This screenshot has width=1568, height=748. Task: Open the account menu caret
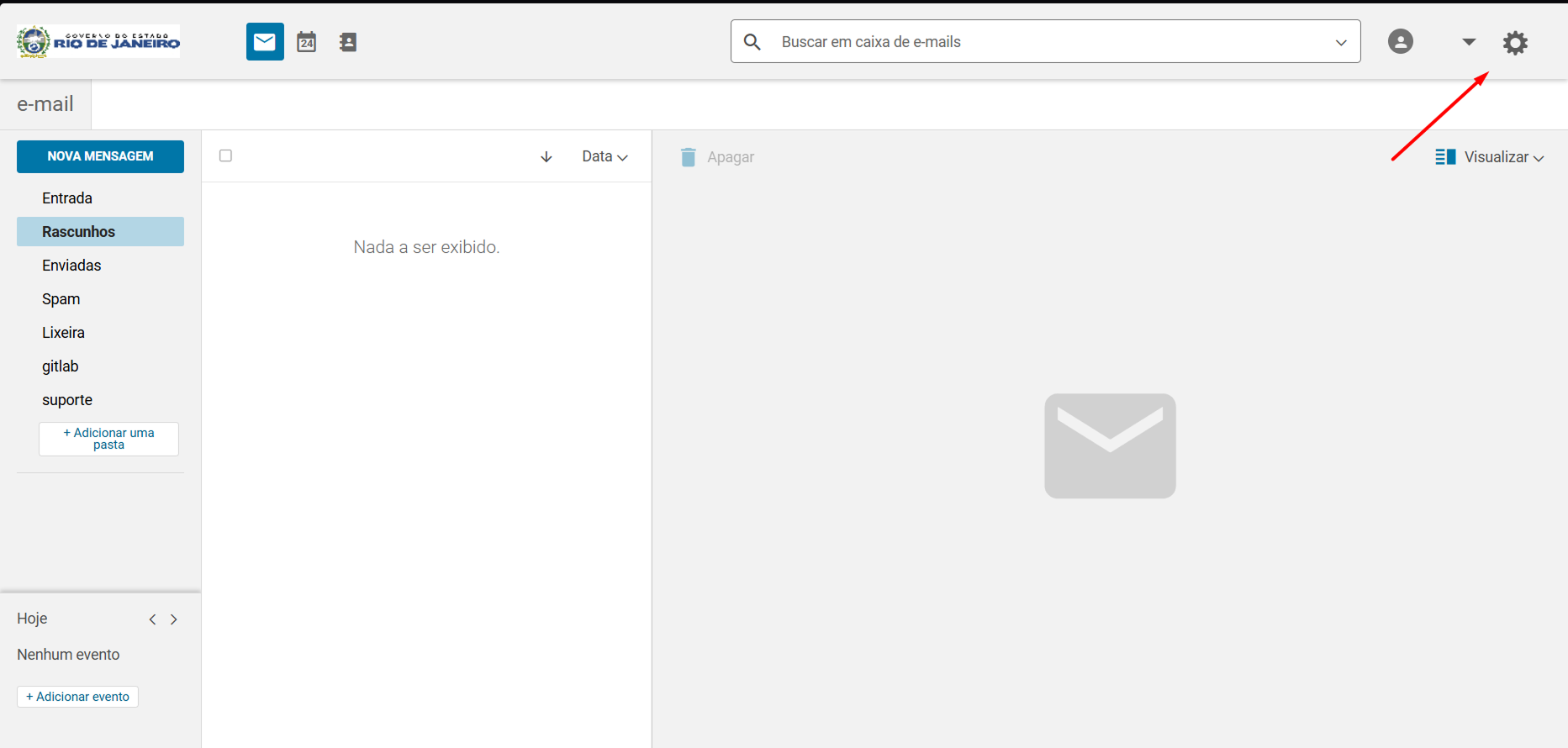[1469, 42]
